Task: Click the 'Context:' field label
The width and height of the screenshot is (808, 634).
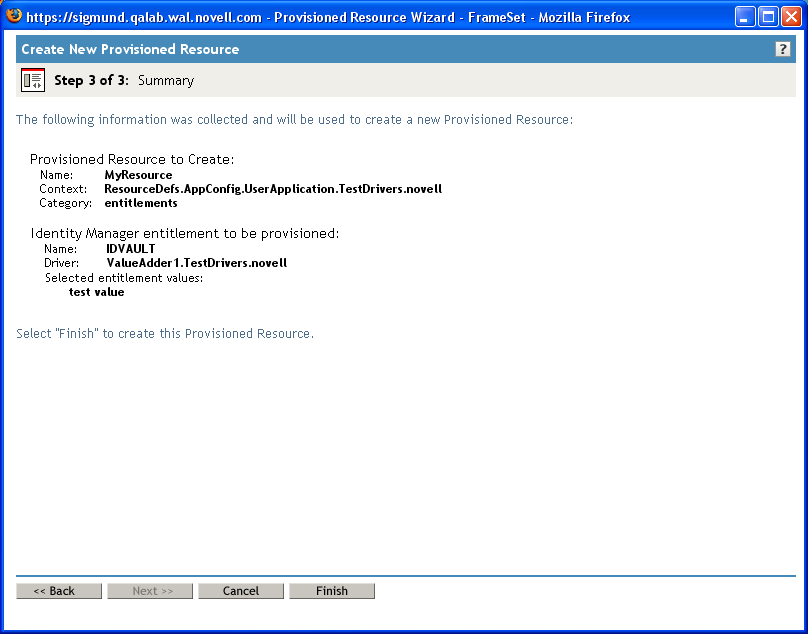Action: tap(63, 189)
